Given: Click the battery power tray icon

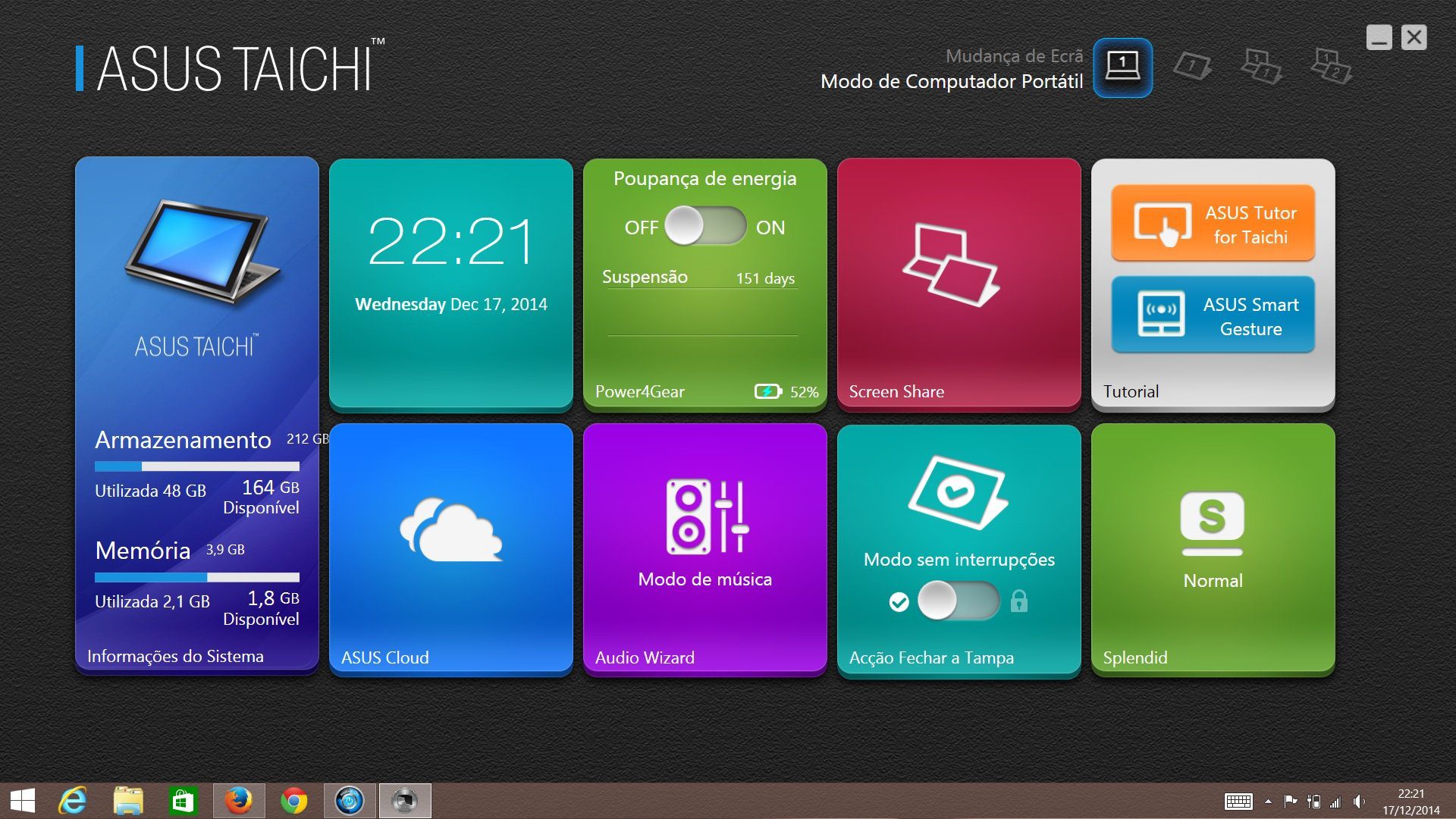Looking at the screenshot, I should [x=1313, y=802].
